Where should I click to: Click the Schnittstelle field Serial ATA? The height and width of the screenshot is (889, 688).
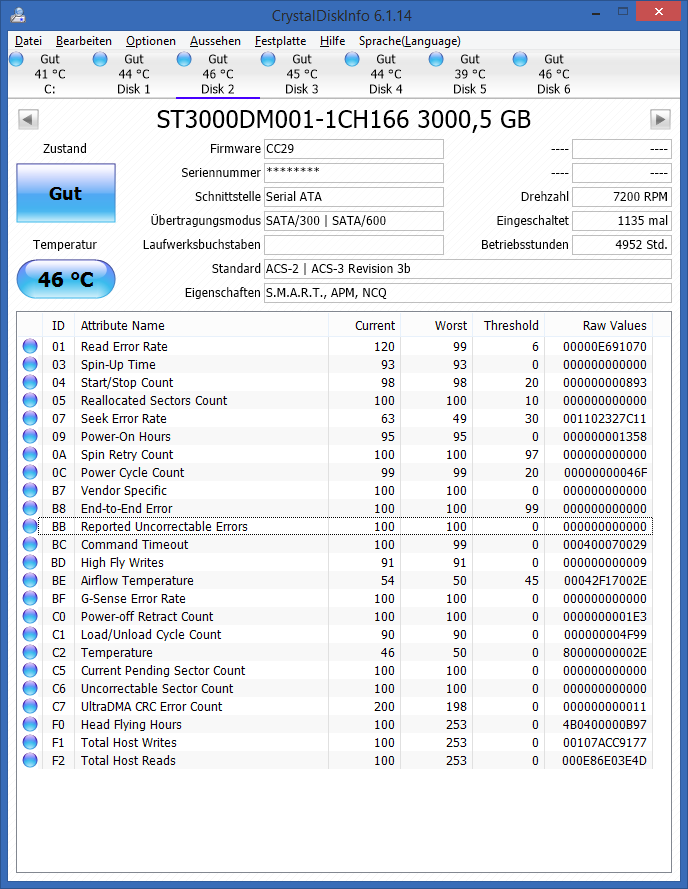pos(354,197)
